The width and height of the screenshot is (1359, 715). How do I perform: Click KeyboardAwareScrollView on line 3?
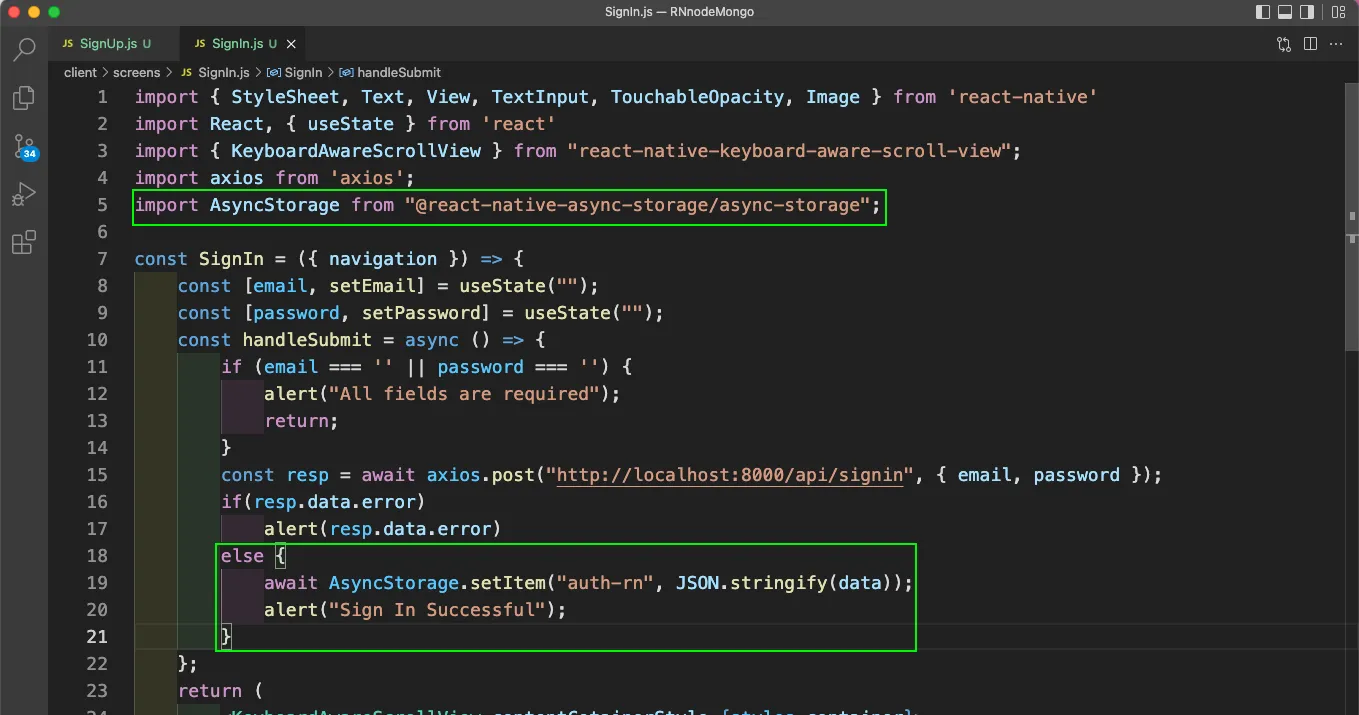(356, 151)
